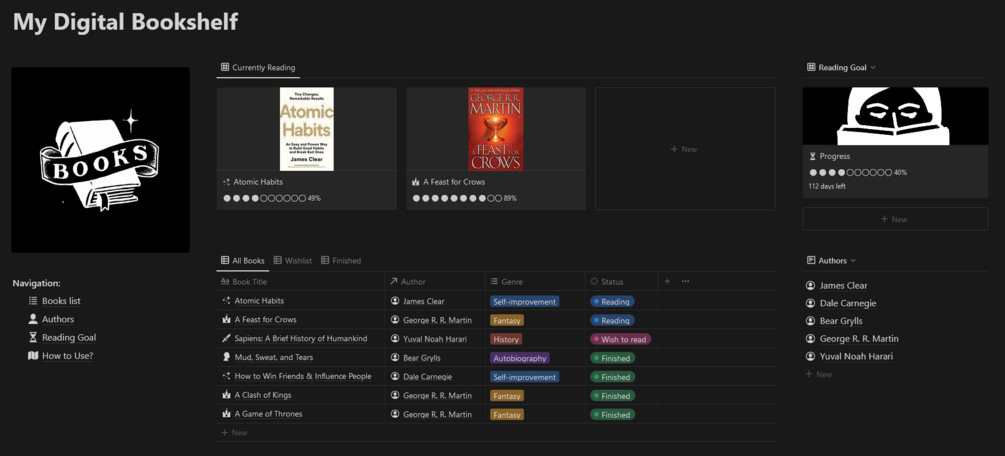This screenshot has height=456, width=1005.
Task: Open A Feast for Crows book cover
Action: pos(495,129)
